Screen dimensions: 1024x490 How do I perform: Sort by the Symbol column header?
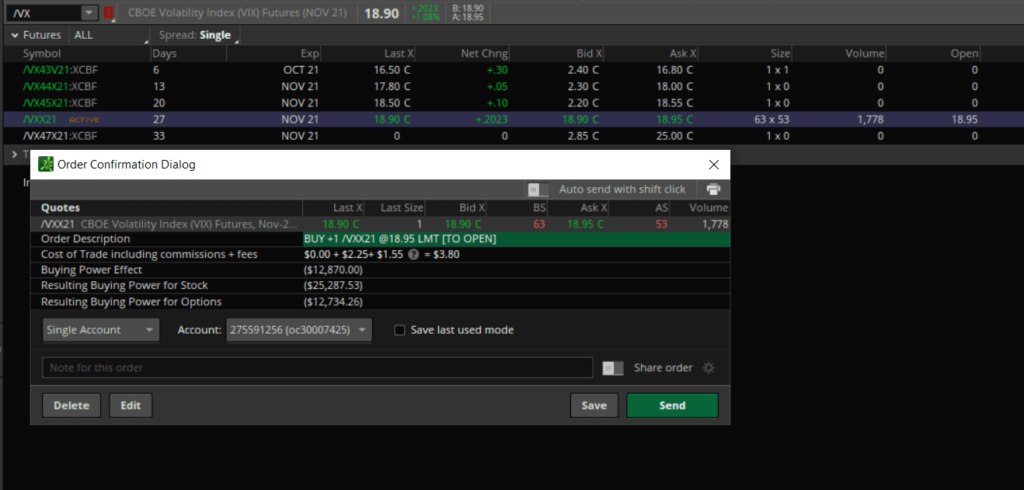coord(42,54)
